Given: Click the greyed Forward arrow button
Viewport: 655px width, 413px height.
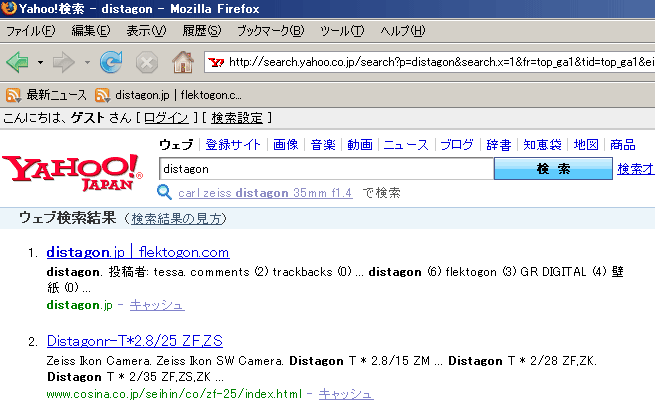Looking at the screenshot, I should [x=63, y=63].
